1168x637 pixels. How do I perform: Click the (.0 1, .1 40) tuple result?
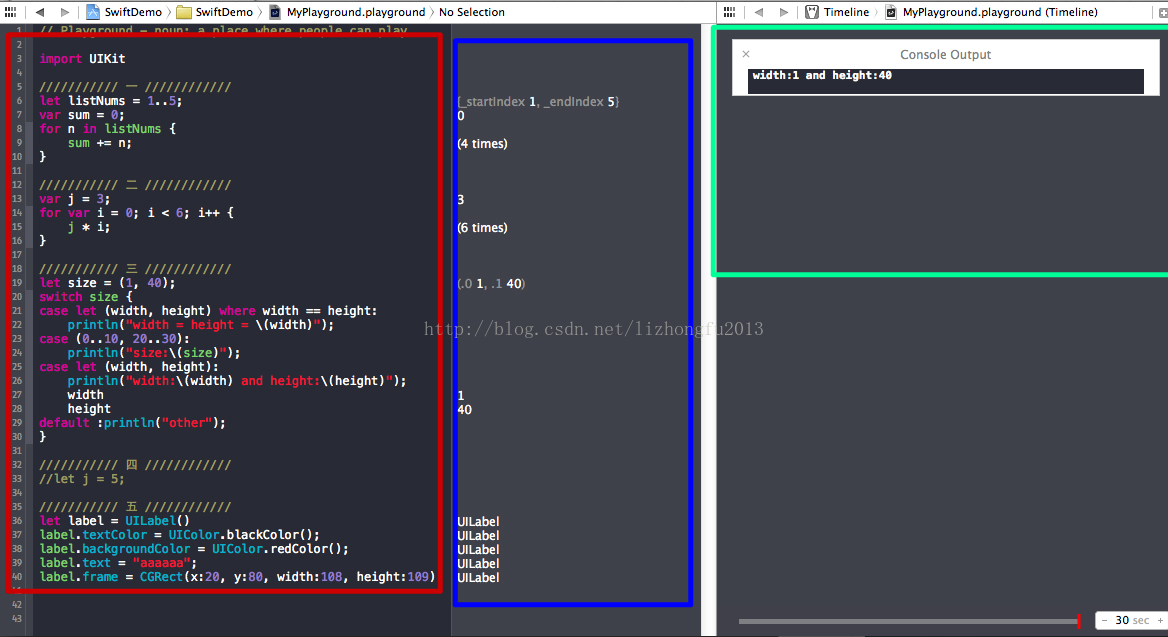tap(491, 284)
